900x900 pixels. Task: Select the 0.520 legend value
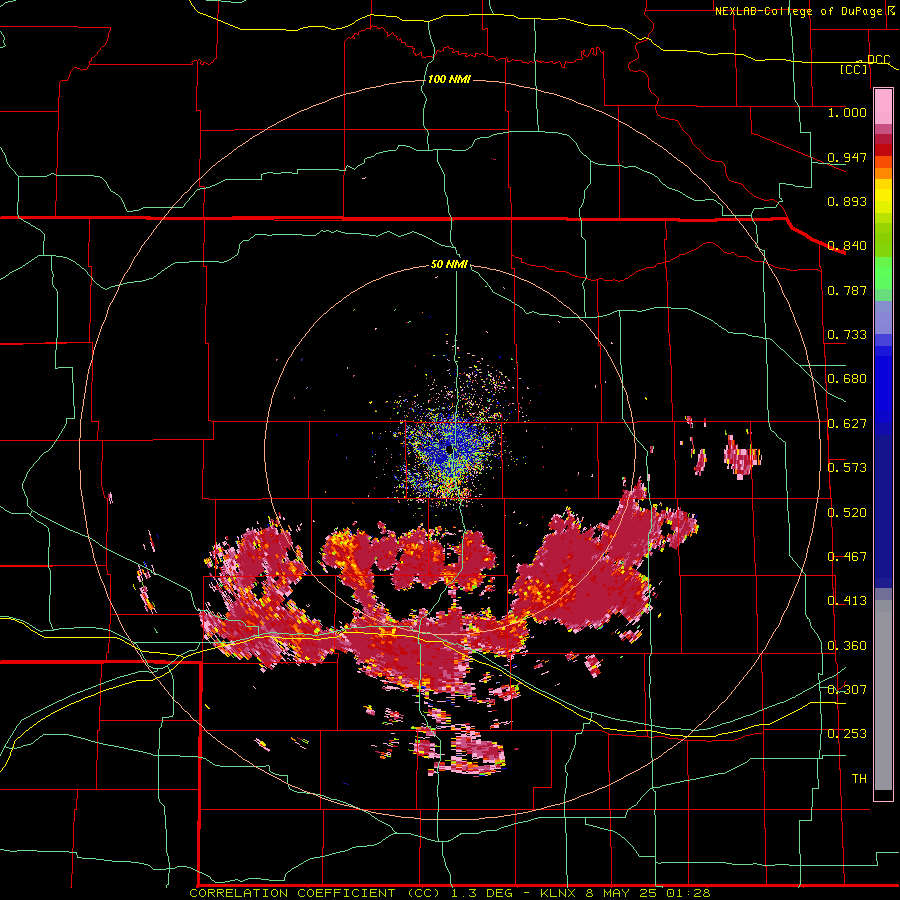[847, 513]
